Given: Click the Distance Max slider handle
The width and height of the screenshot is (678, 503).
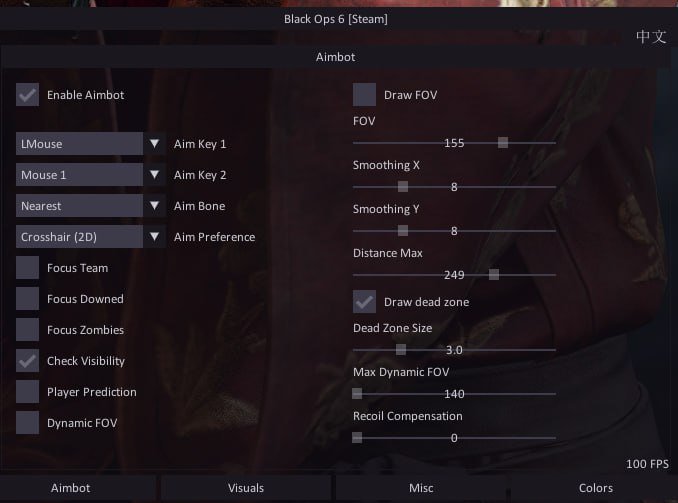Looking at the screenshot, I should click(x=494, y=274).
